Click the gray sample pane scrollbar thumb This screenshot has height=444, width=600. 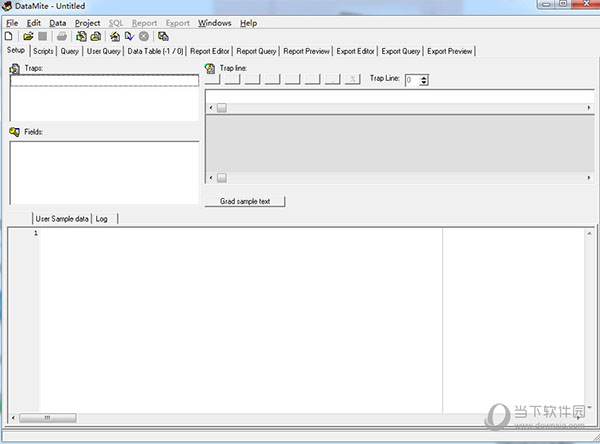pos(222,178)
